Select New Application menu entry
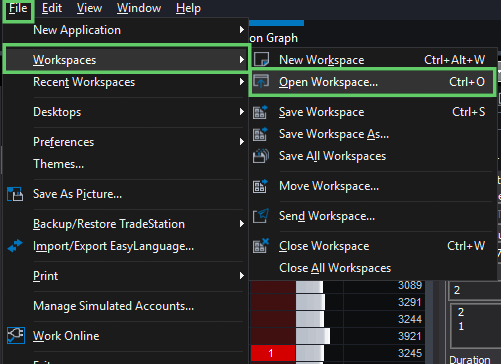The image size is (501, 364). tap(77, 30)
